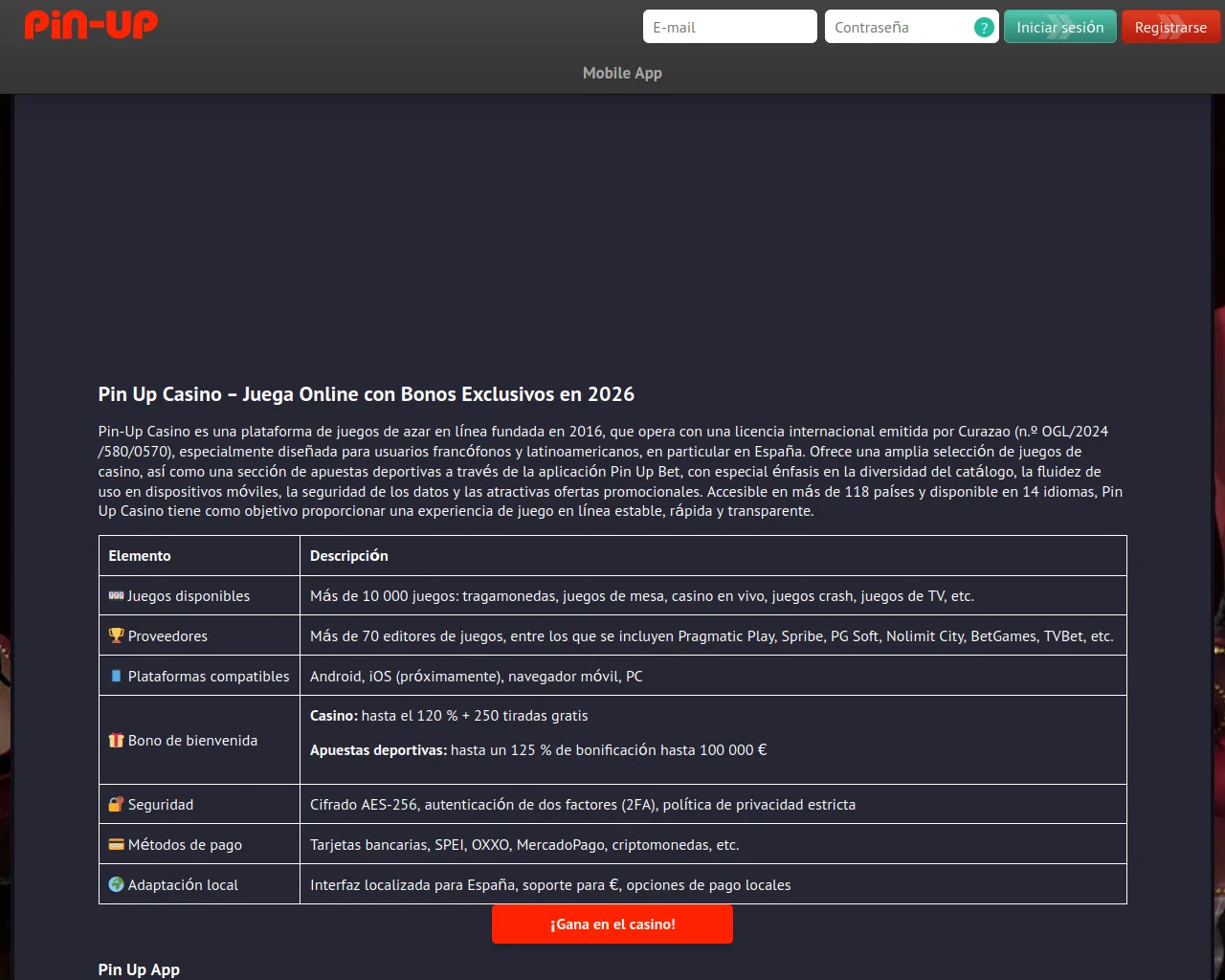Click the text 'Interfaz localizada para España'
The width and height of the screenshot is (1225, 980).
[414, 885]
